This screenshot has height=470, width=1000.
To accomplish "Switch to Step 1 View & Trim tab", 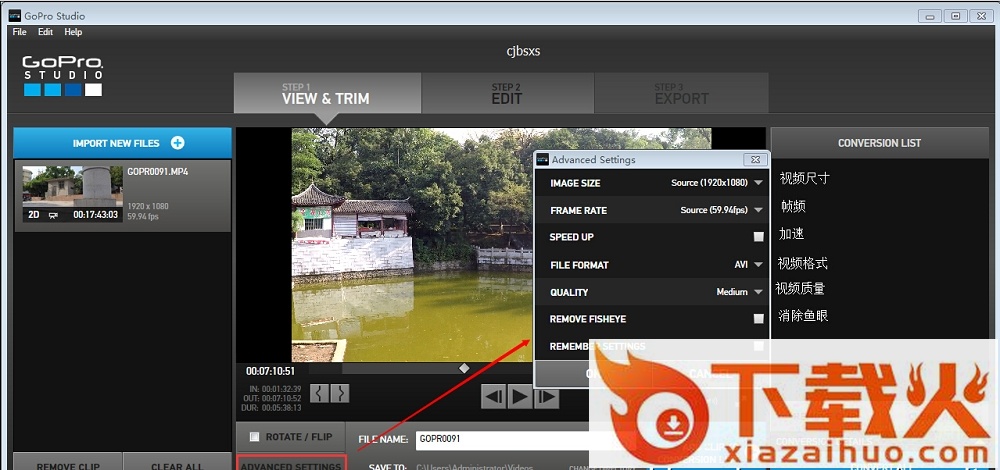I will [x=327, y=94].
